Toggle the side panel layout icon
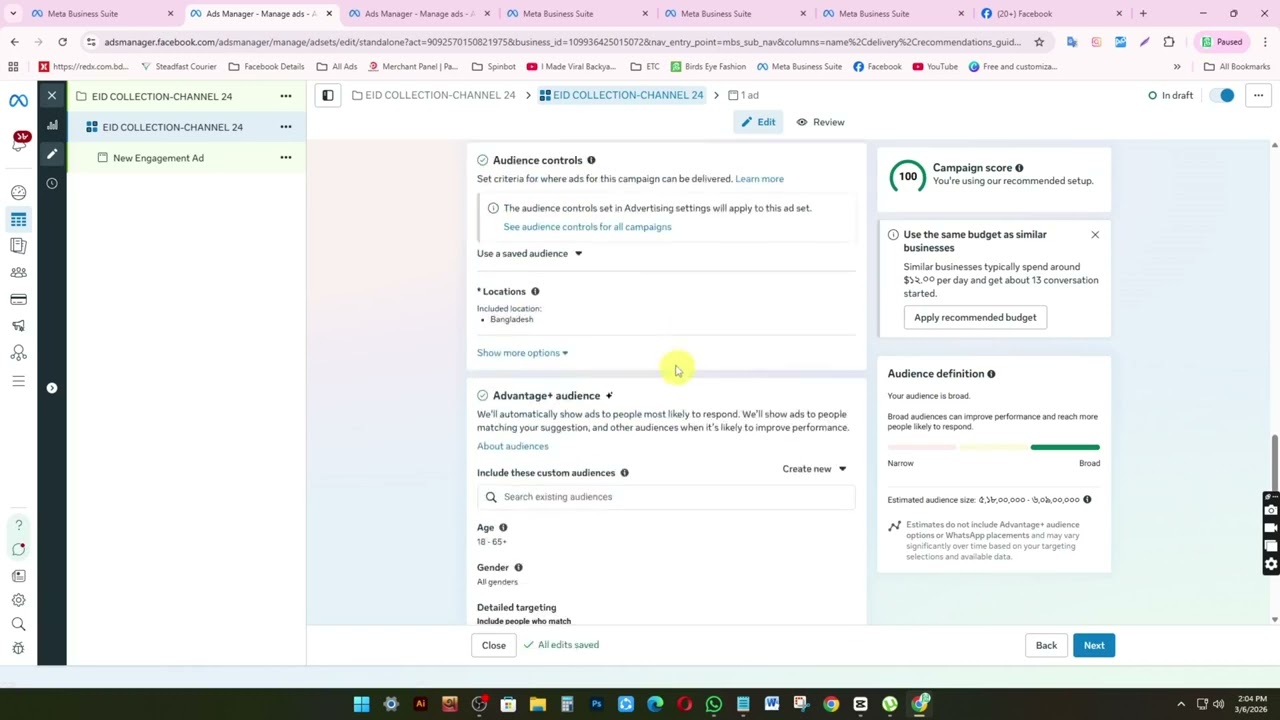1280x720 pixels. click(327, 95)
